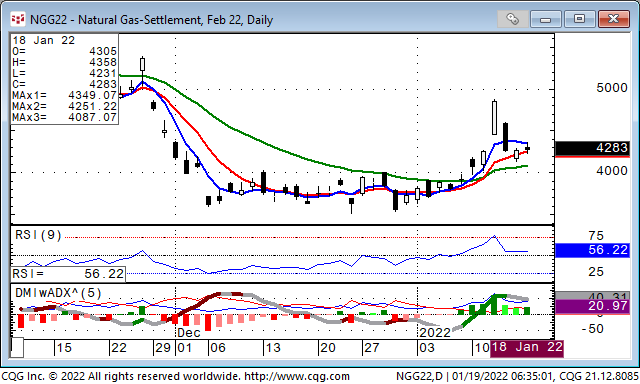The height and width of the screenshot is (384, 640).
Task: Click the 15 date label on time axis
Action: pos(64,348)
